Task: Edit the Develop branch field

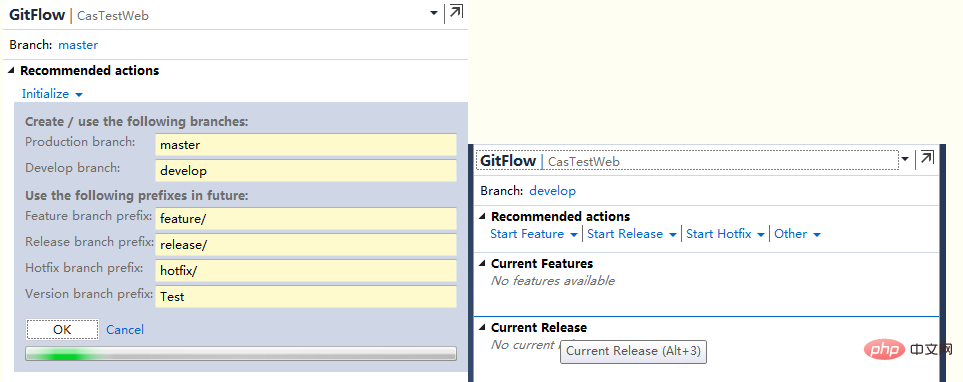Action: click(x=306, y=171)
